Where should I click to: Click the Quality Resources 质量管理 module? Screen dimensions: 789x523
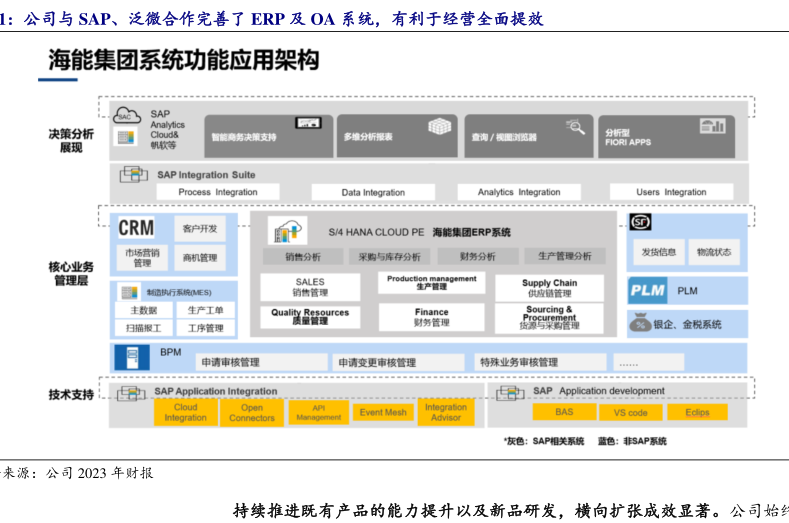pyautogui.click(x=310, y=317)
